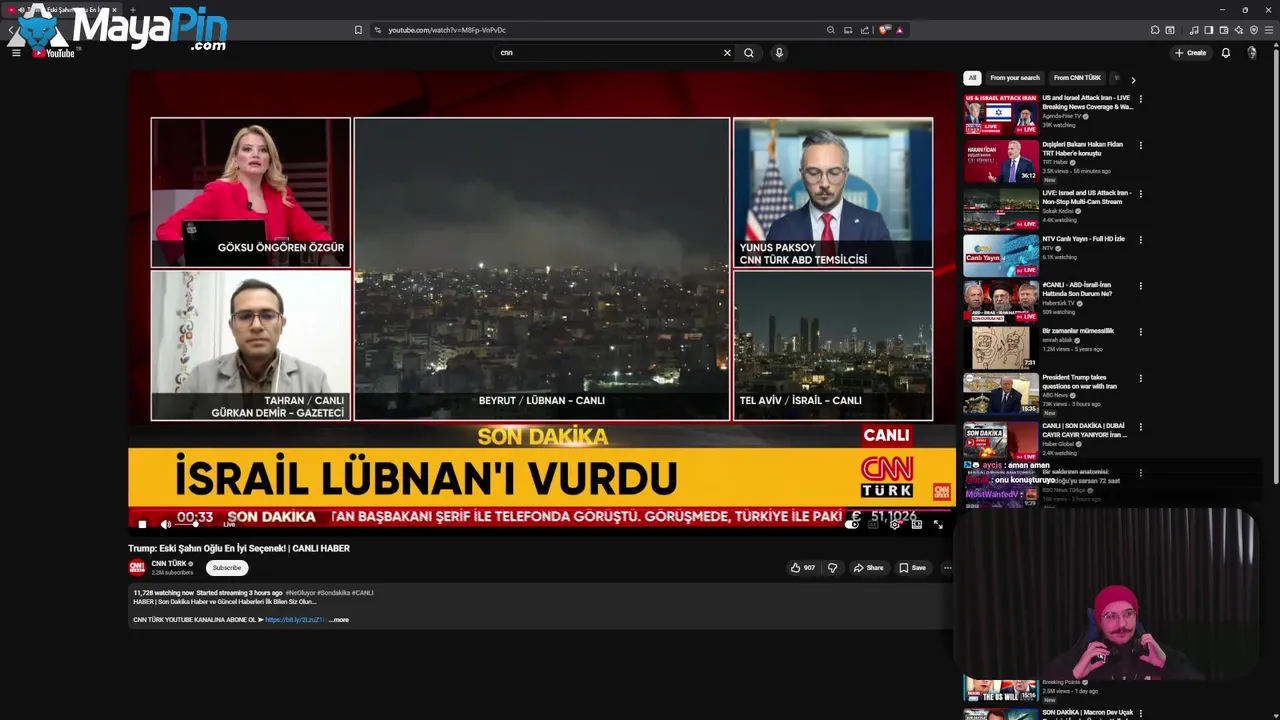Open the browser main hamburger menu
Screen dimensions: 1280x720
tap(1270, 30)
